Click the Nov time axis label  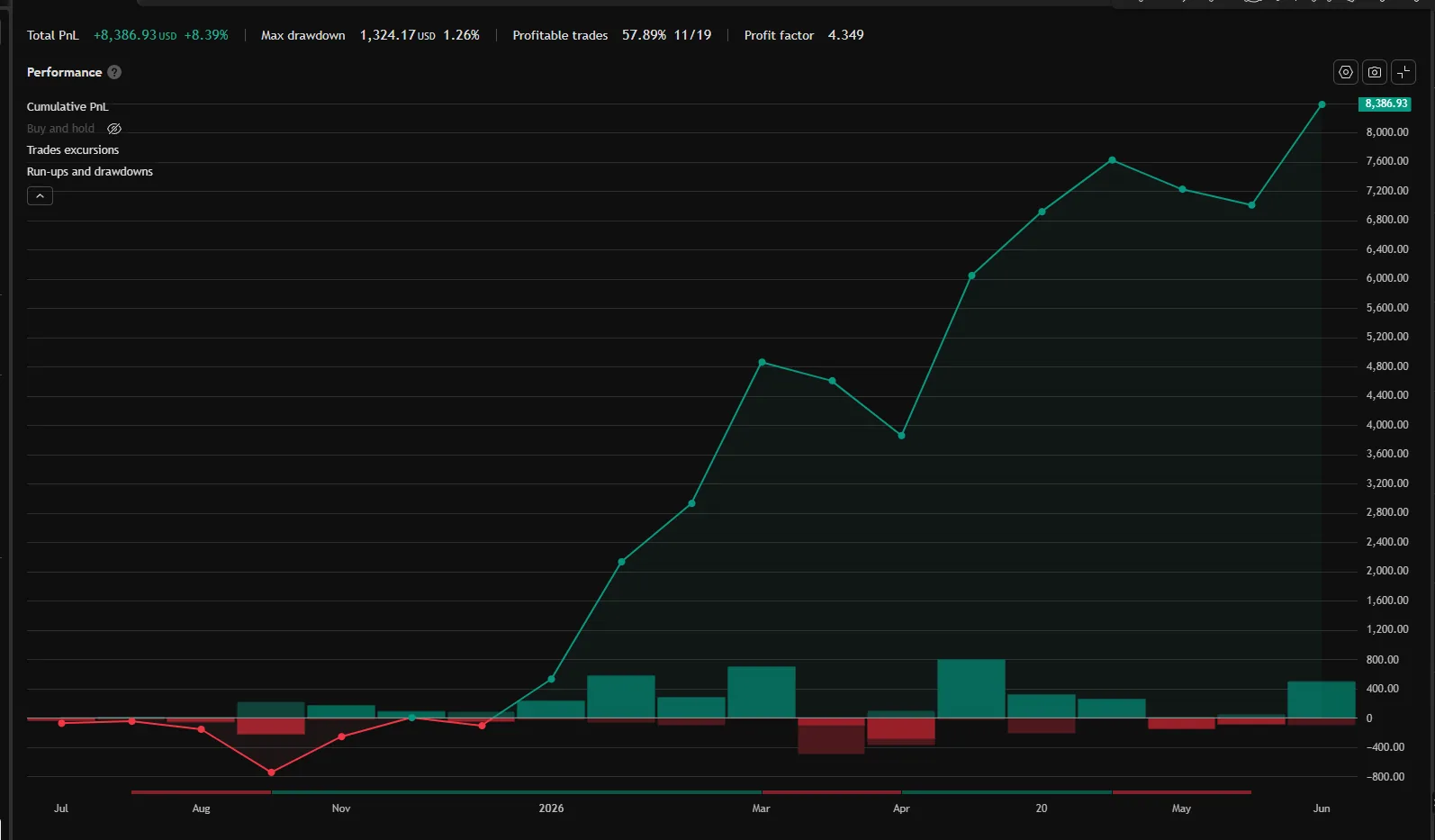pyautogui.click(x=341, y=808)
